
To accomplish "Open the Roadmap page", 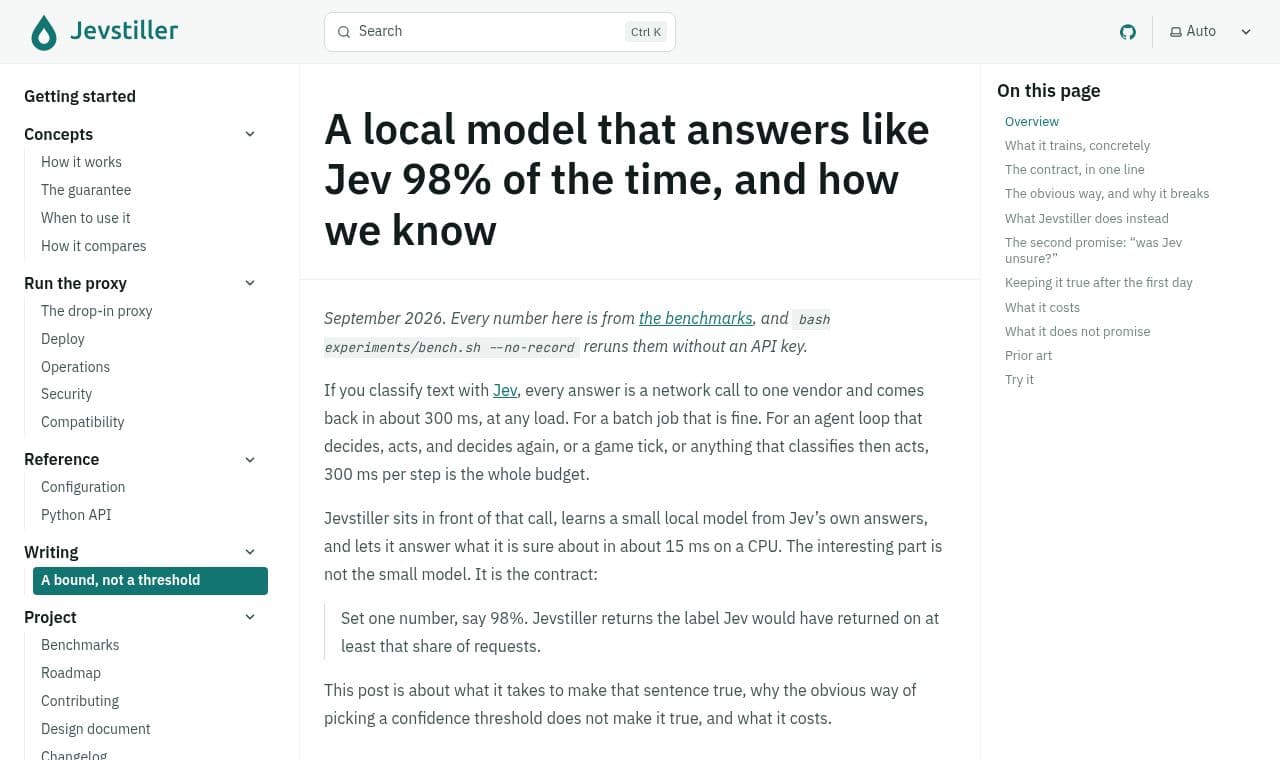I will [71, 673].
